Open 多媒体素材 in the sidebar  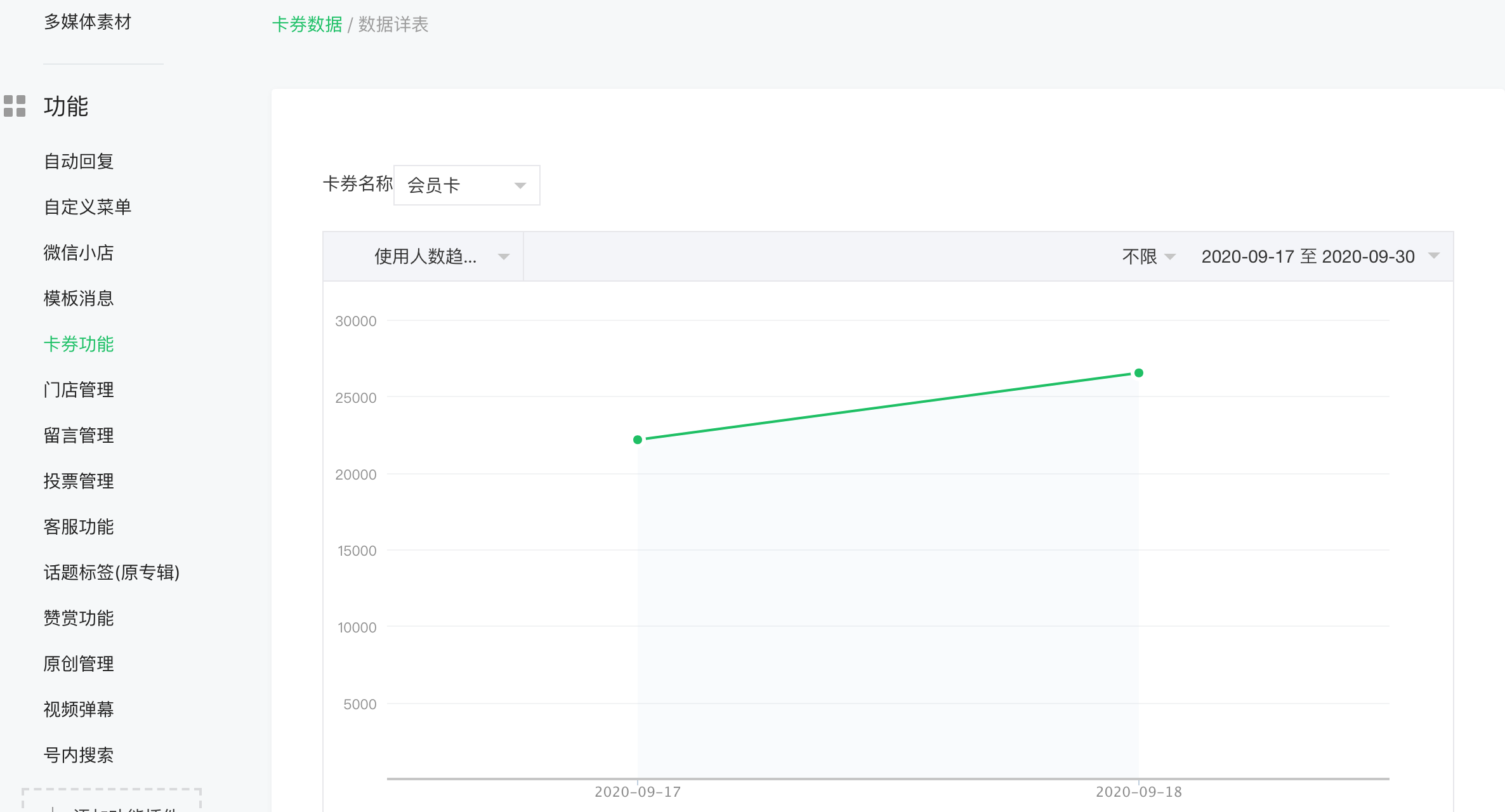tap(88, 22)
